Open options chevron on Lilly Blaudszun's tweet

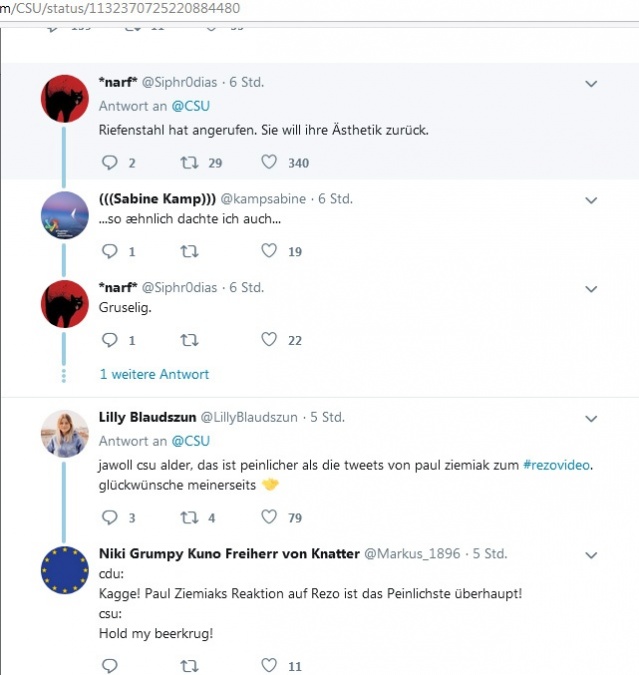point(591,418)
